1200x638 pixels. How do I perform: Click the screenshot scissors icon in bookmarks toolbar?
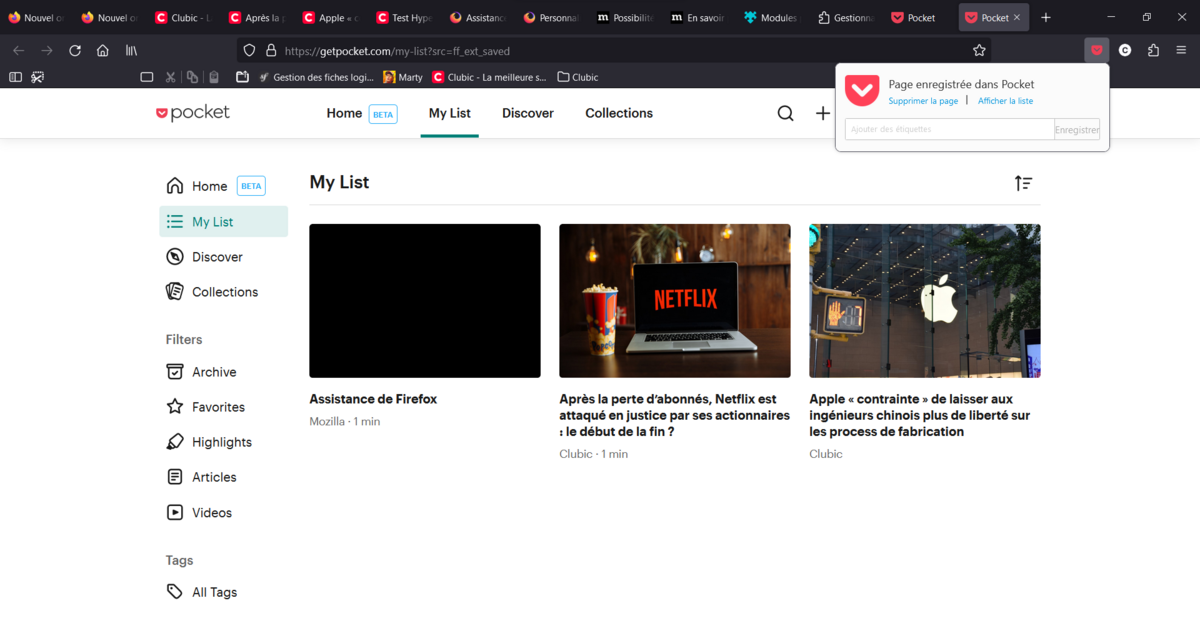tap(38, 77)
